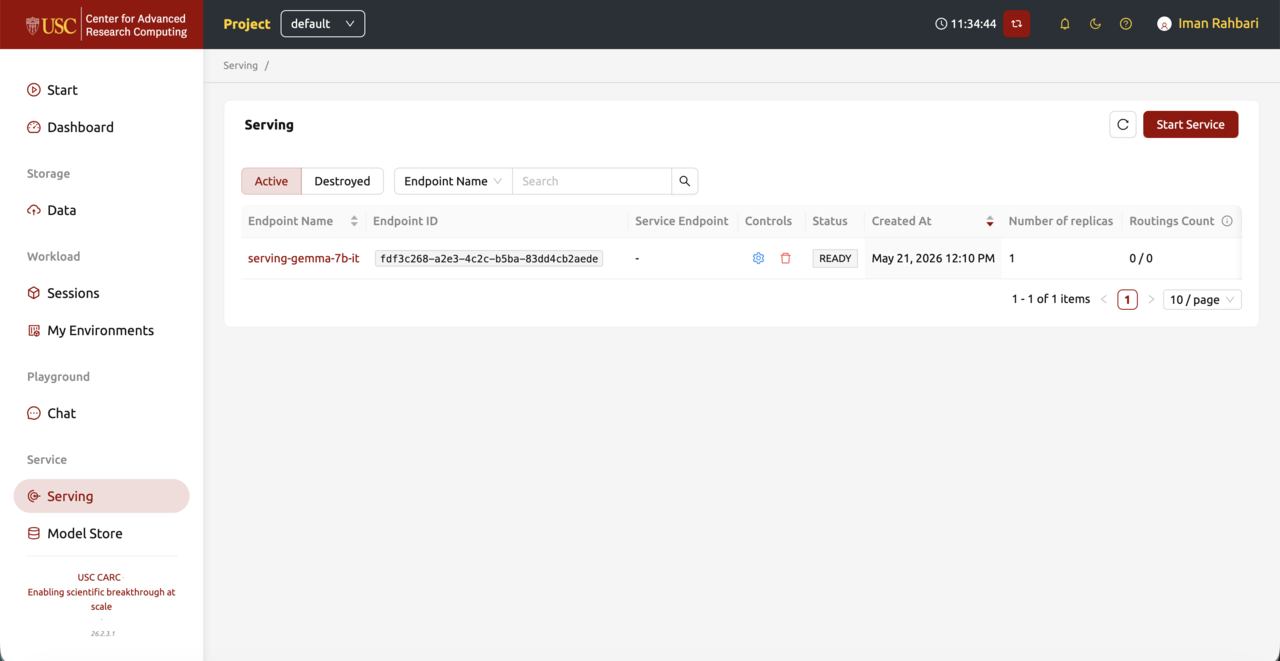Open the default project dropdown
The width and height of the screenshot is (1280, 661).
pos(323,24)
